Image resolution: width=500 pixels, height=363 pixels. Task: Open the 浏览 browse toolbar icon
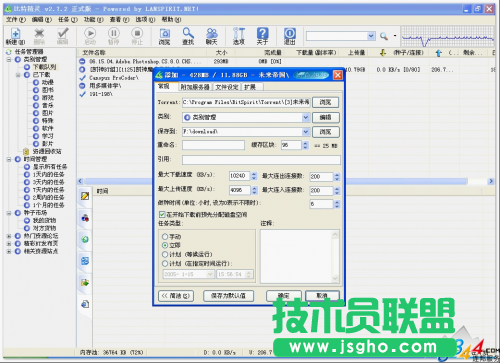pos(165,36)
